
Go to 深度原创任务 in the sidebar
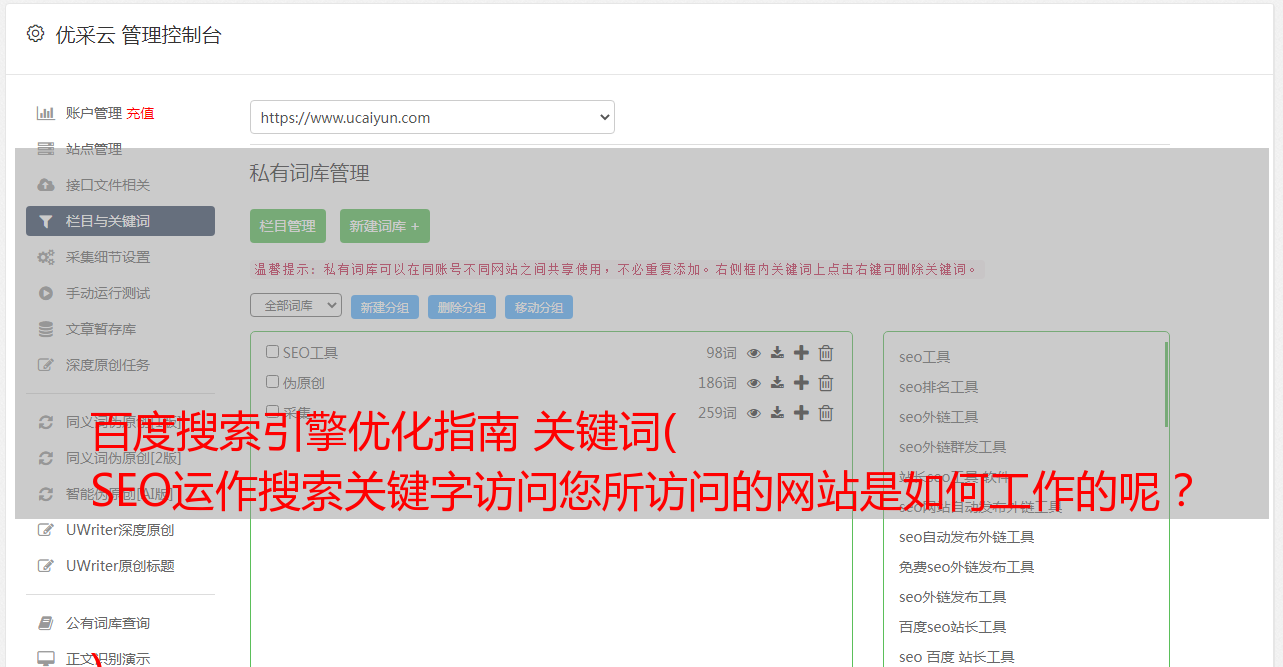[x=108, y=365]
